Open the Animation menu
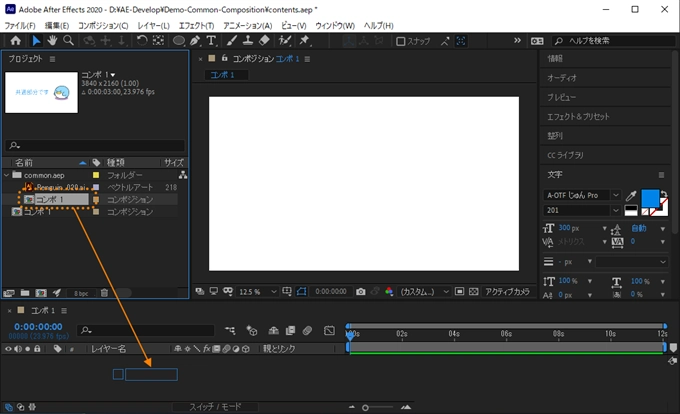The height and width of the screenshot is (414, 680). [248, 26]
